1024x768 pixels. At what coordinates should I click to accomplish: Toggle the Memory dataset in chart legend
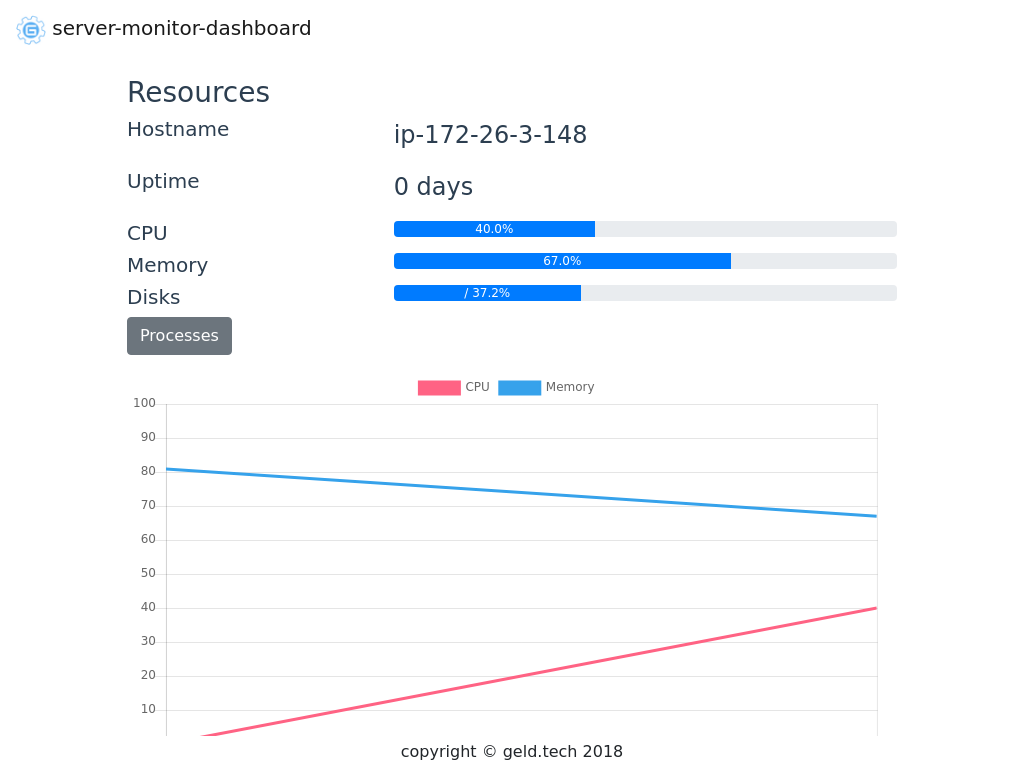pyautogui.click(x=546, y=387)
